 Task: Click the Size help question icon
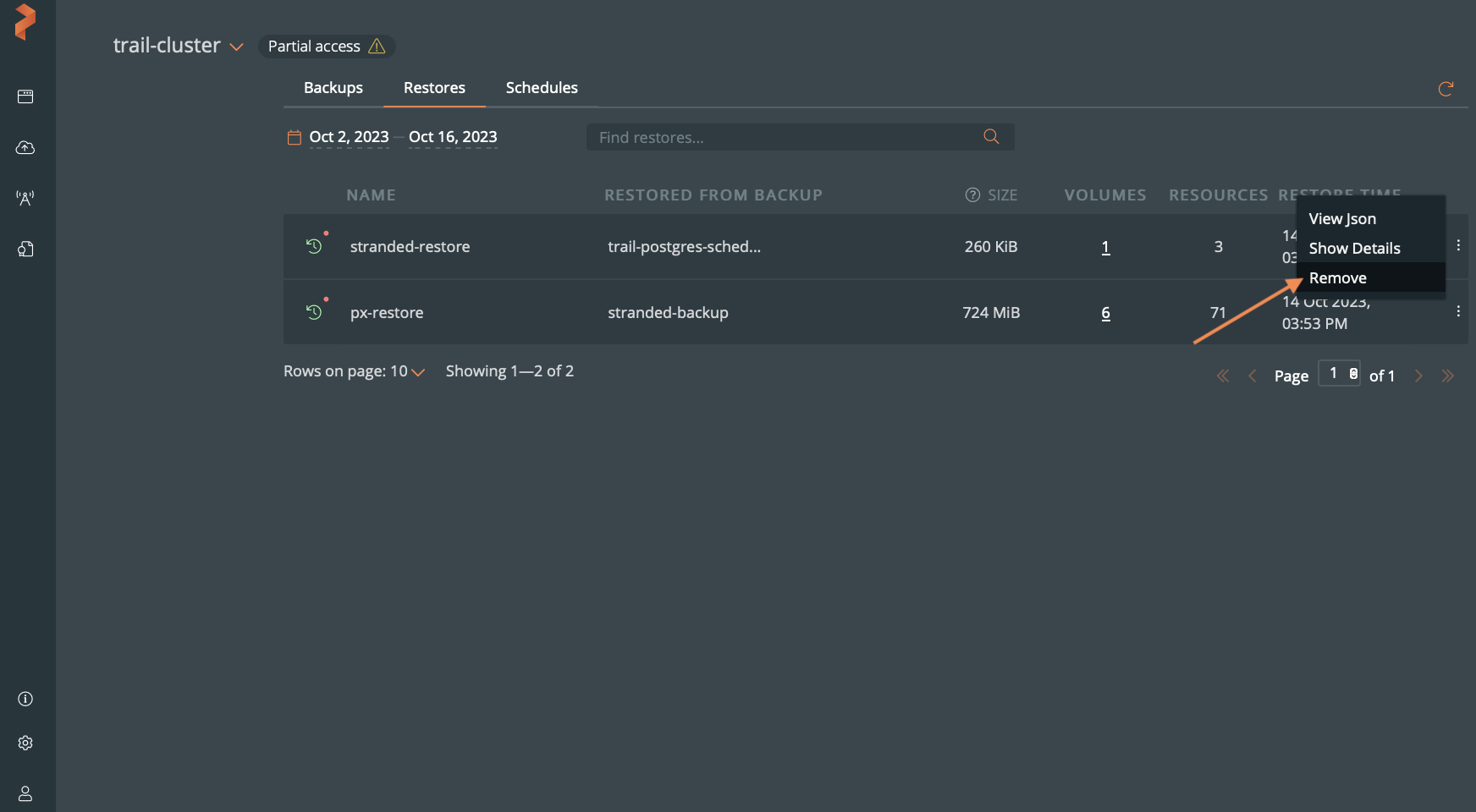click(972, 195)
